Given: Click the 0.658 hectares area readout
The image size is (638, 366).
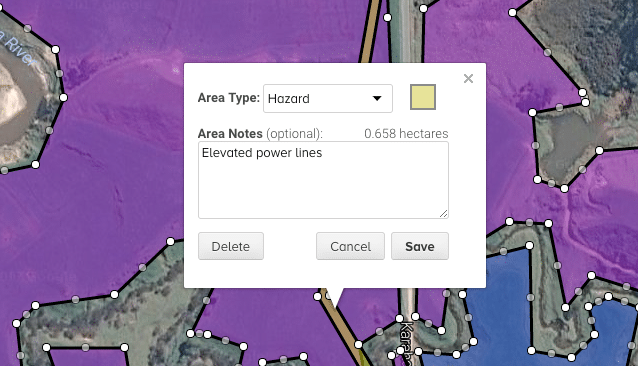Looking at the screenshot, I should (406, 133).
